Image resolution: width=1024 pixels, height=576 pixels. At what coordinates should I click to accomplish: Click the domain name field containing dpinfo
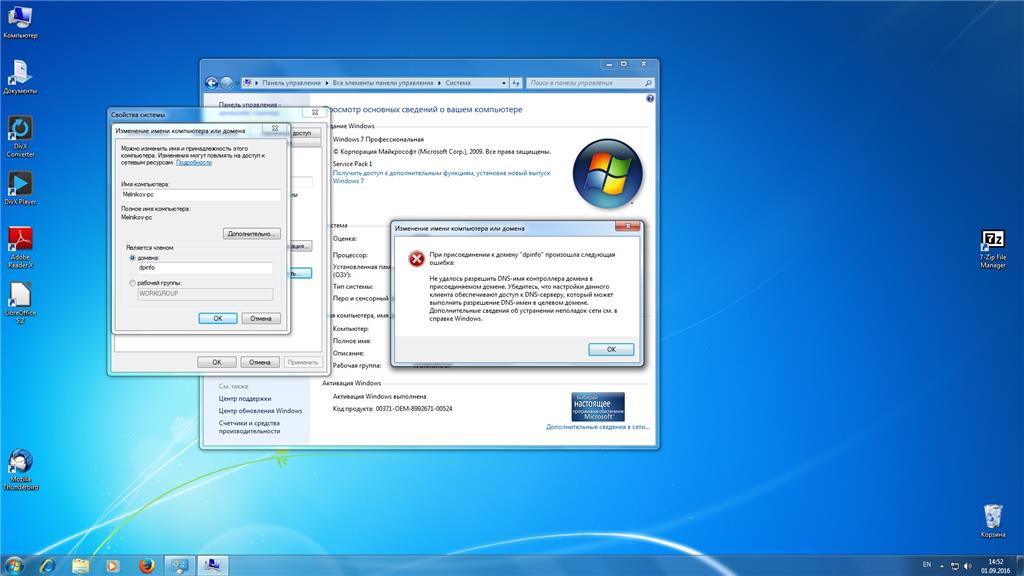click(x=204, y=268)
